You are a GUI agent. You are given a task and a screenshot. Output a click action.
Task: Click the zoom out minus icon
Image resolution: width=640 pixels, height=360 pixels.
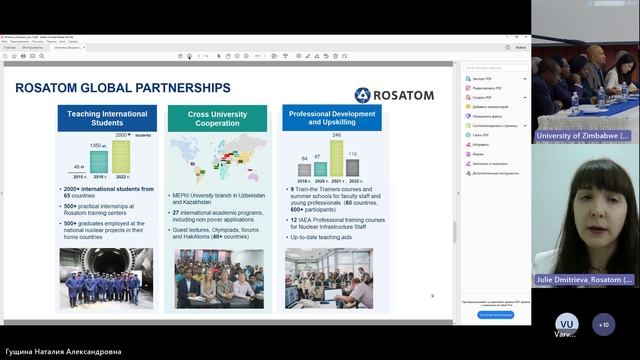(237, 56)
